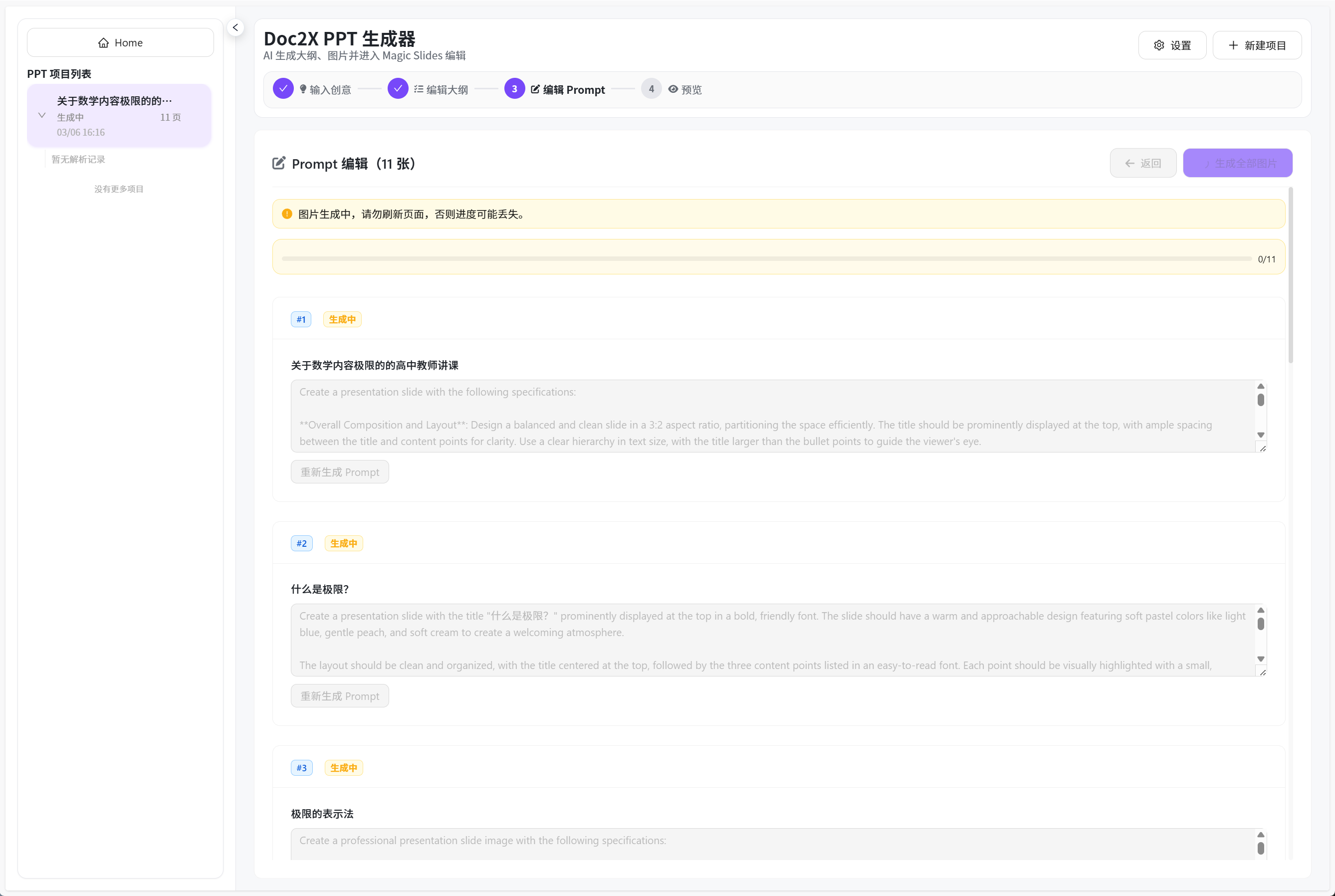Click the checkmark circle for 编辑大纲 step
Image resolution: width=1335 pixels, height=896 pixels.
(398, 89)
